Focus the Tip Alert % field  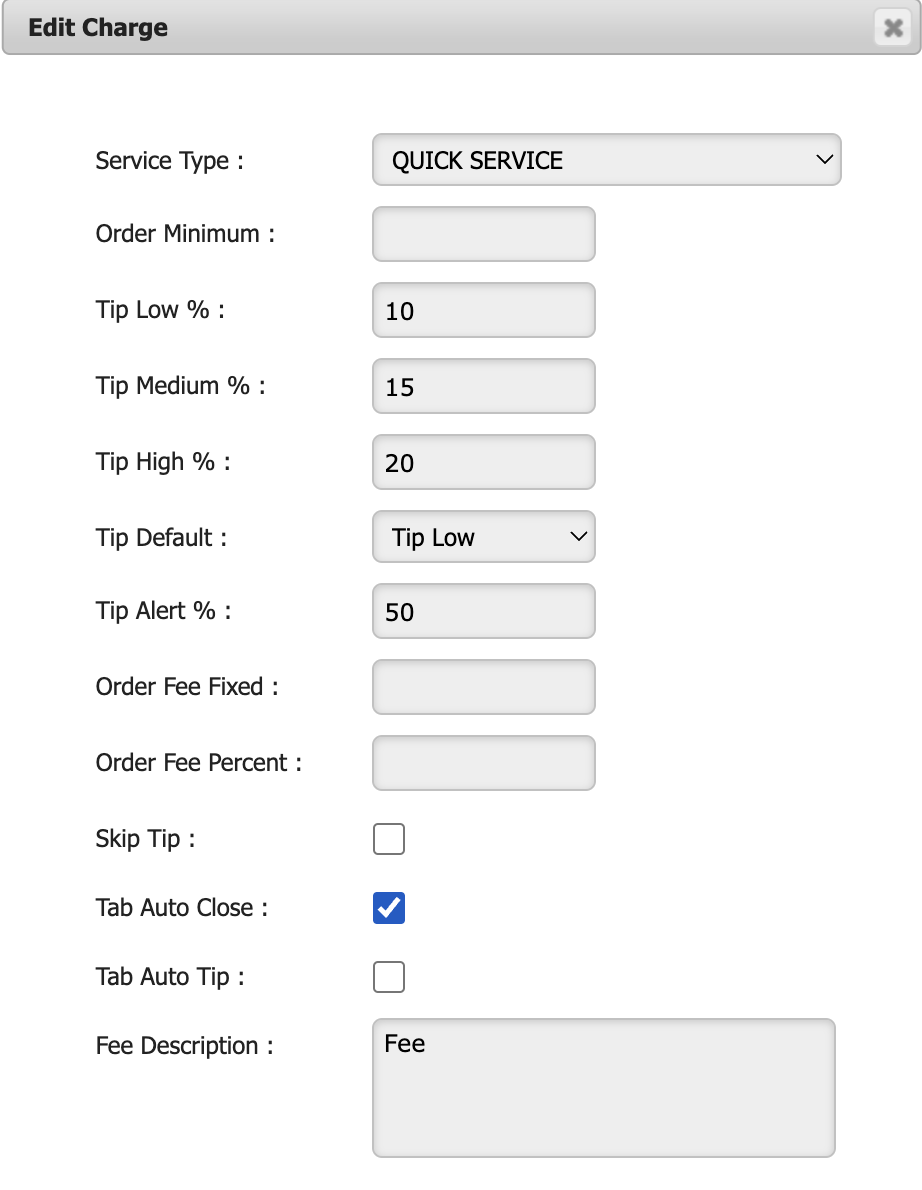click(x=484, y=612)
